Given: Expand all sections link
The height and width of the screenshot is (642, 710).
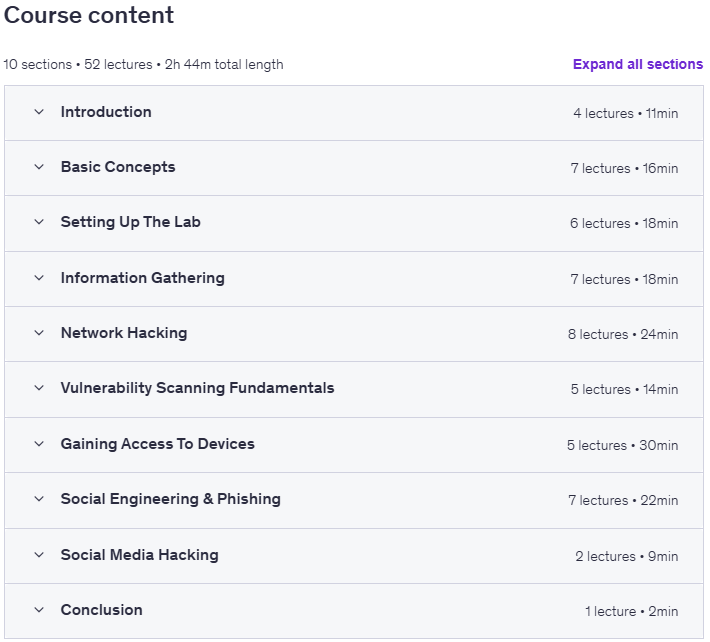Looking at the screenshot, I should 638,64.
